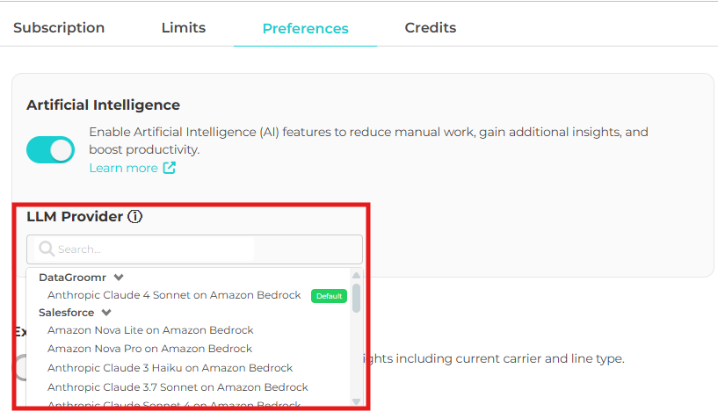The height and width of the screenshot is (412, 718).
Task: Go to the Credits tab
Action: [430, 28]
